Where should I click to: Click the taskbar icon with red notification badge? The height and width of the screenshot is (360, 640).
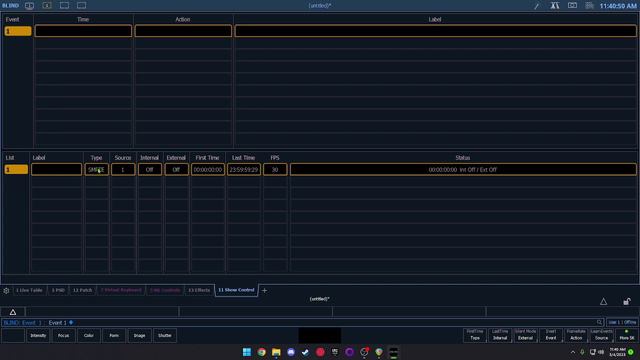point(364,352)
